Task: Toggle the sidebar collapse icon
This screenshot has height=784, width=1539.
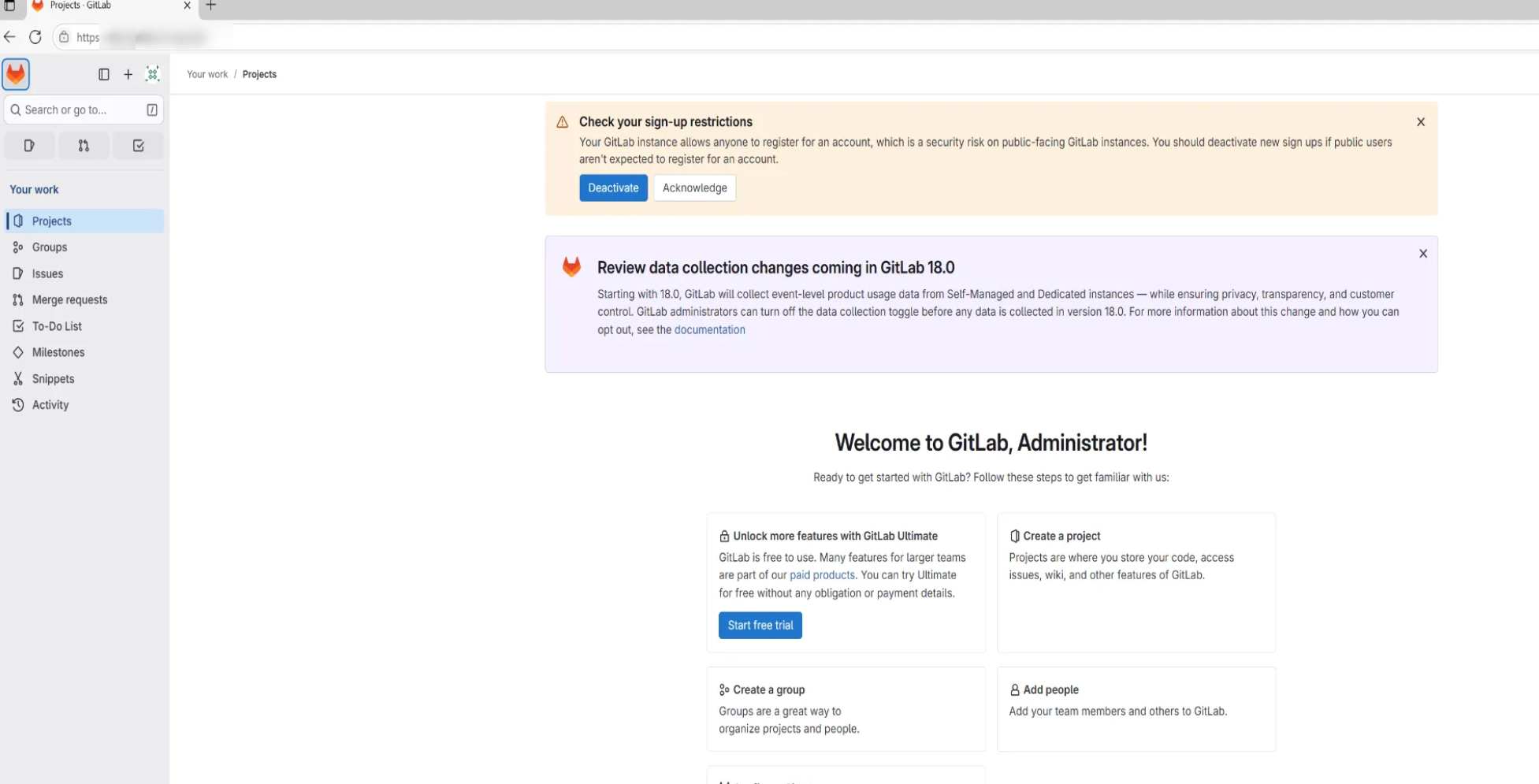Action: click(103, 74)
